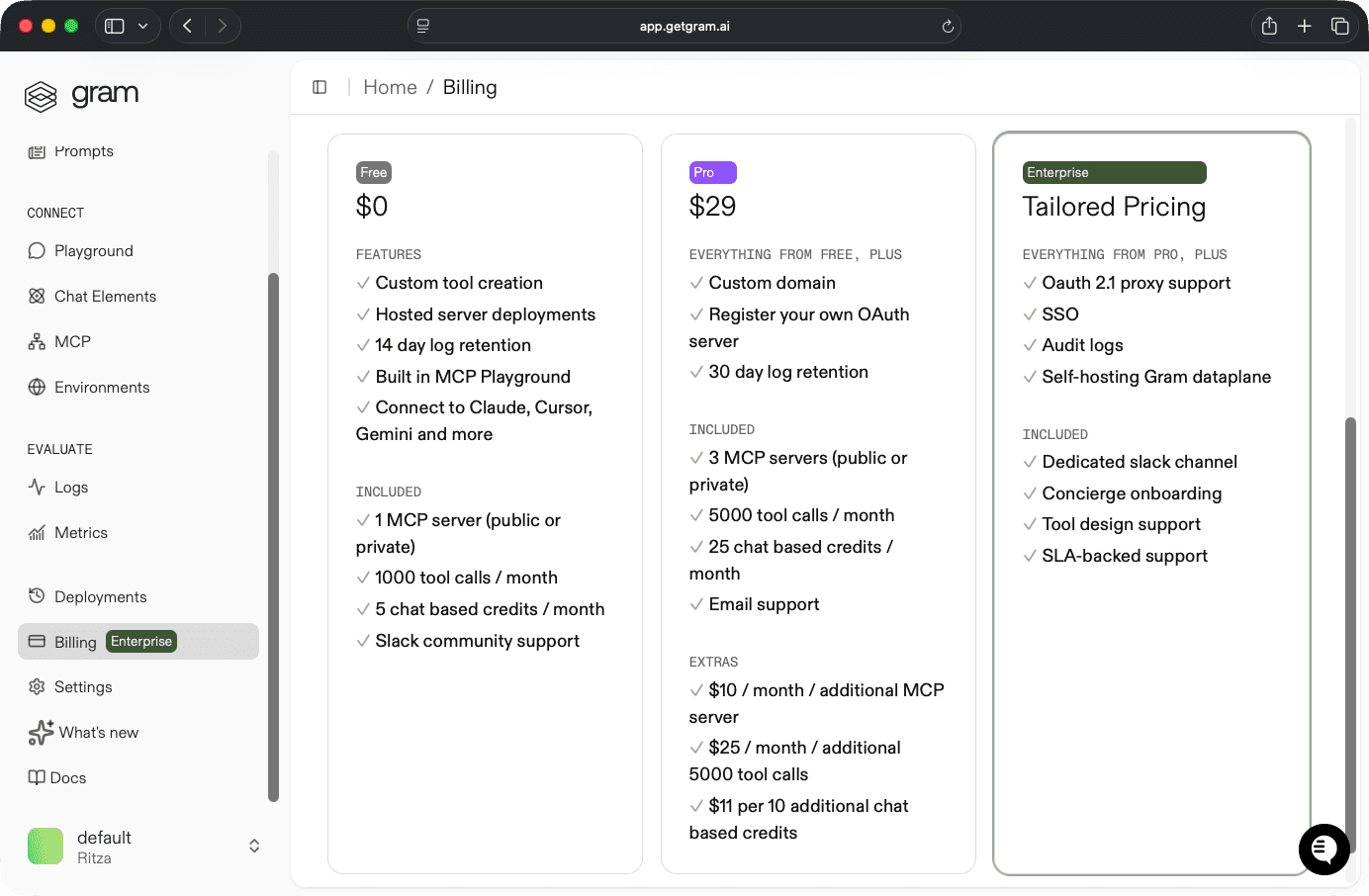
Task: Open the Playground chat bubble icon
Action: pos(36,250)
